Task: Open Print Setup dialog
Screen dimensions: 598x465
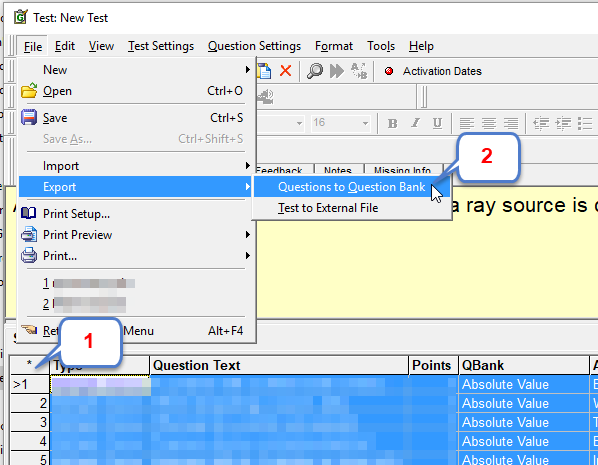Action: (x=135, y=214)
